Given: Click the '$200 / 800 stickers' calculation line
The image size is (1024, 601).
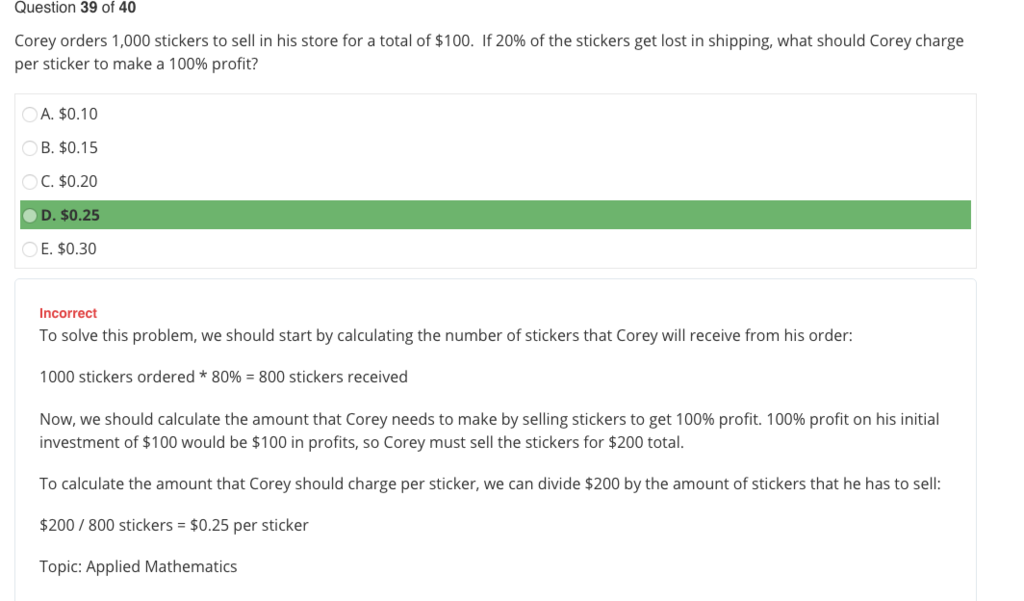Looking at the screenshot, I should tap(173, 525).
